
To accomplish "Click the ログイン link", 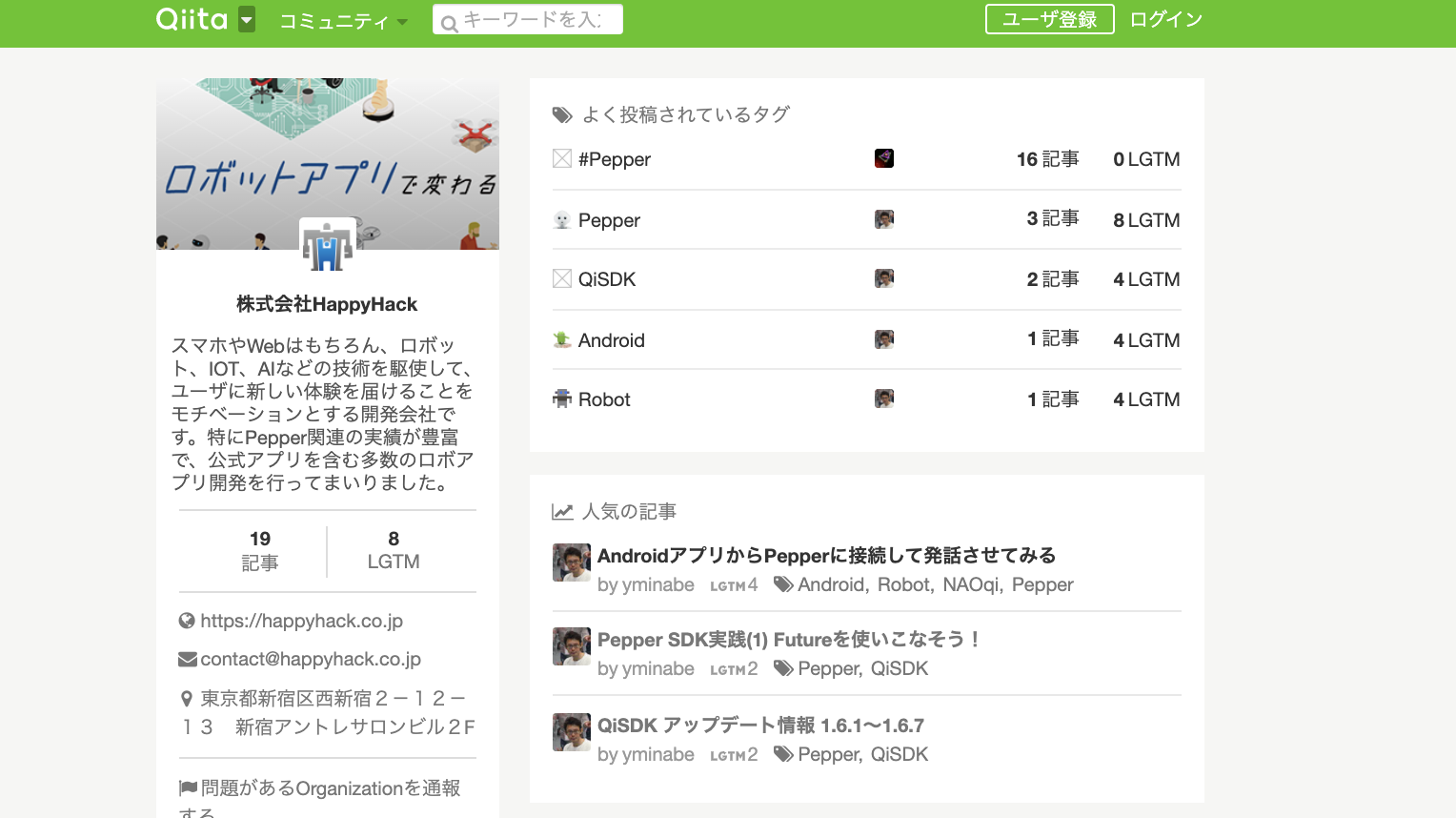I will [1166, 19].
